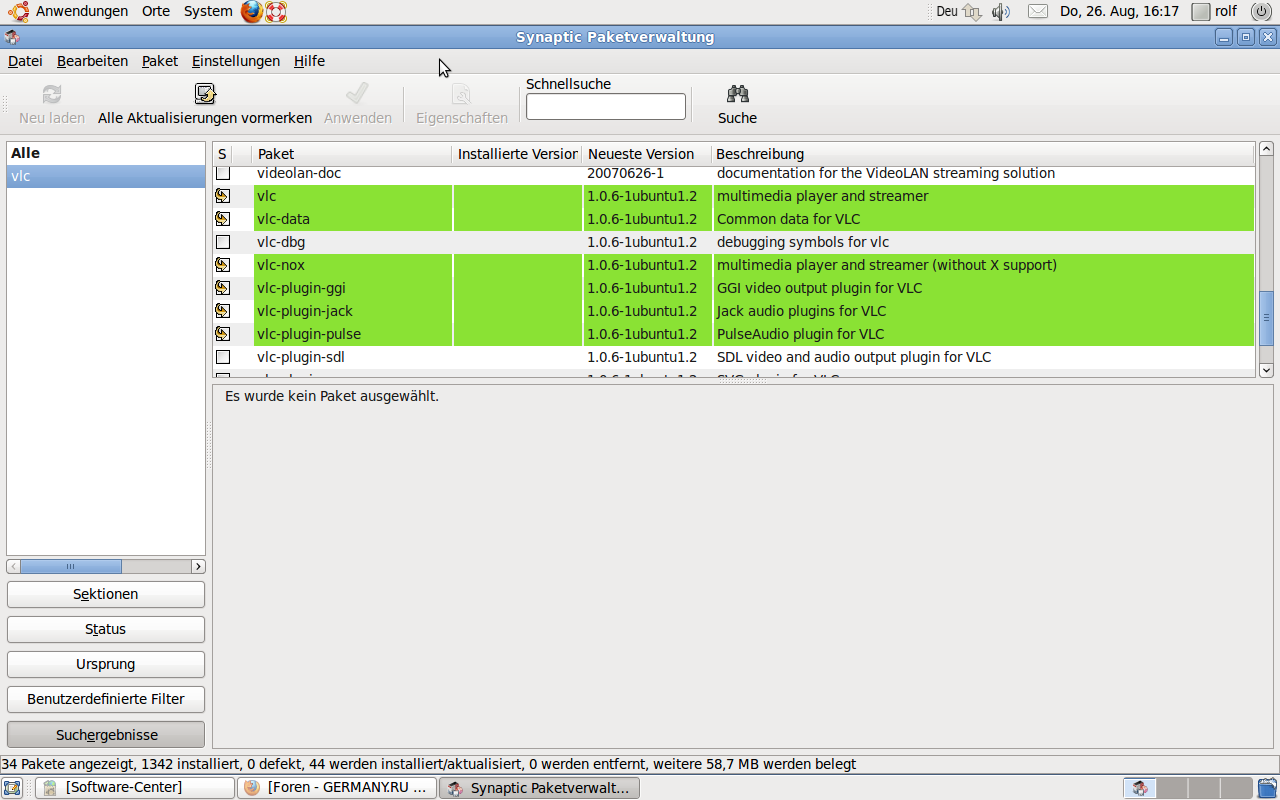Image resolution: width=1280 pixels, height=800 pixels.
Task: Open the help lifebuoy icon in panel
Action: pyautogui.click(x=276, y=12)
